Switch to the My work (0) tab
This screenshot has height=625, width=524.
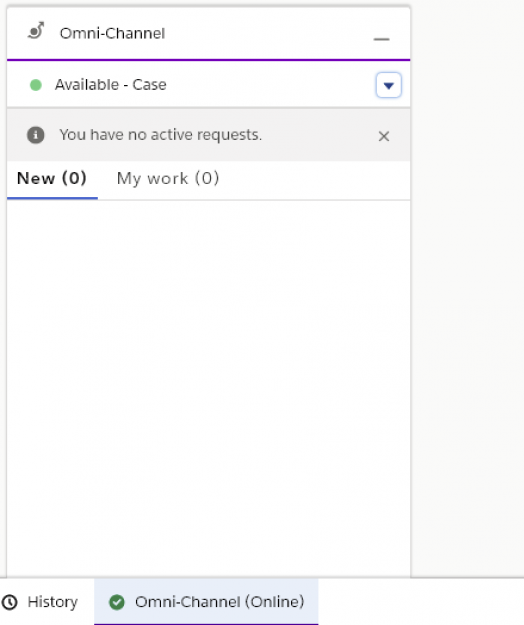(168, 178)
